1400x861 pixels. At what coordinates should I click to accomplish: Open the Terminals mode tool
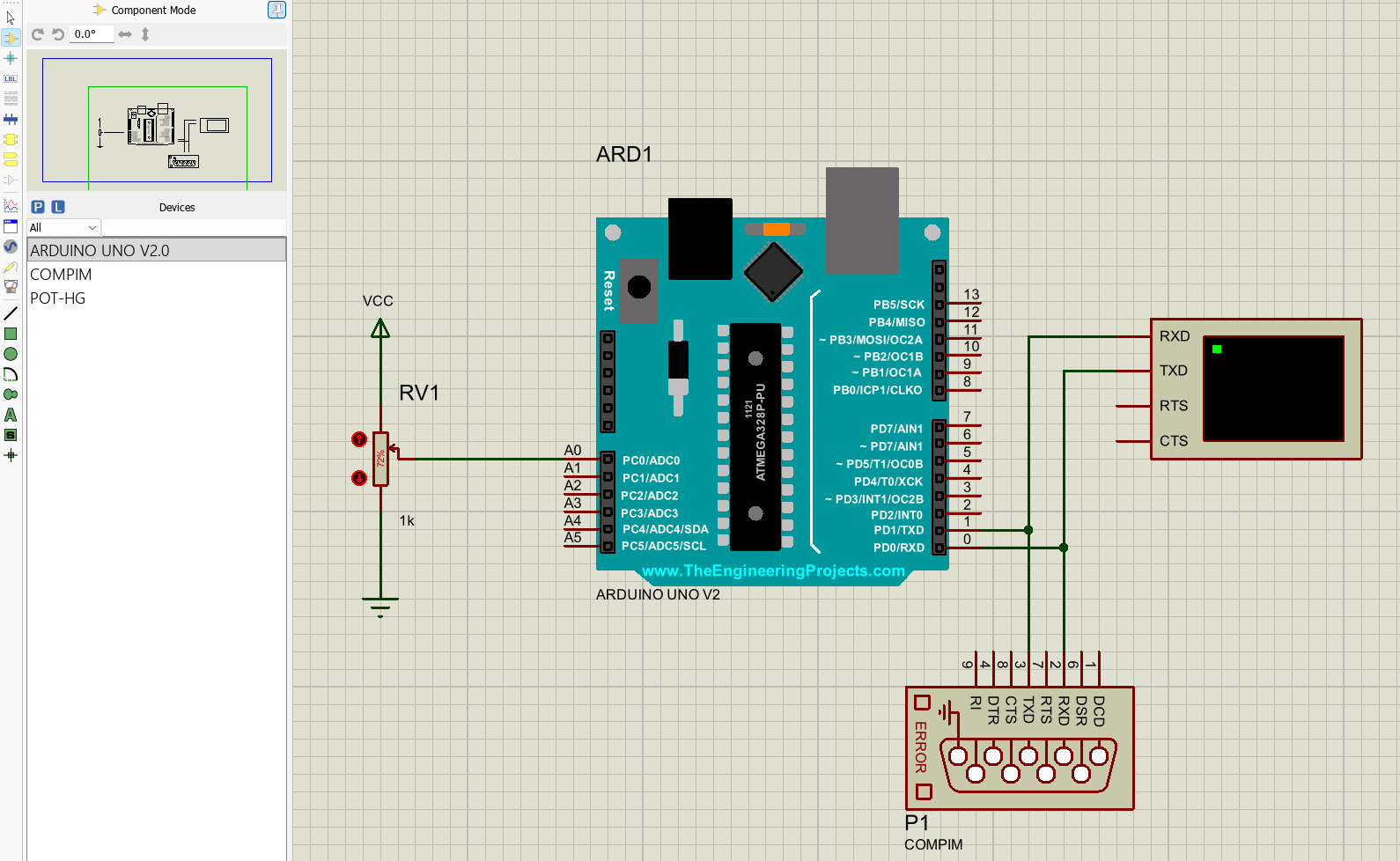pyautogui.click(x=11, y=159)
